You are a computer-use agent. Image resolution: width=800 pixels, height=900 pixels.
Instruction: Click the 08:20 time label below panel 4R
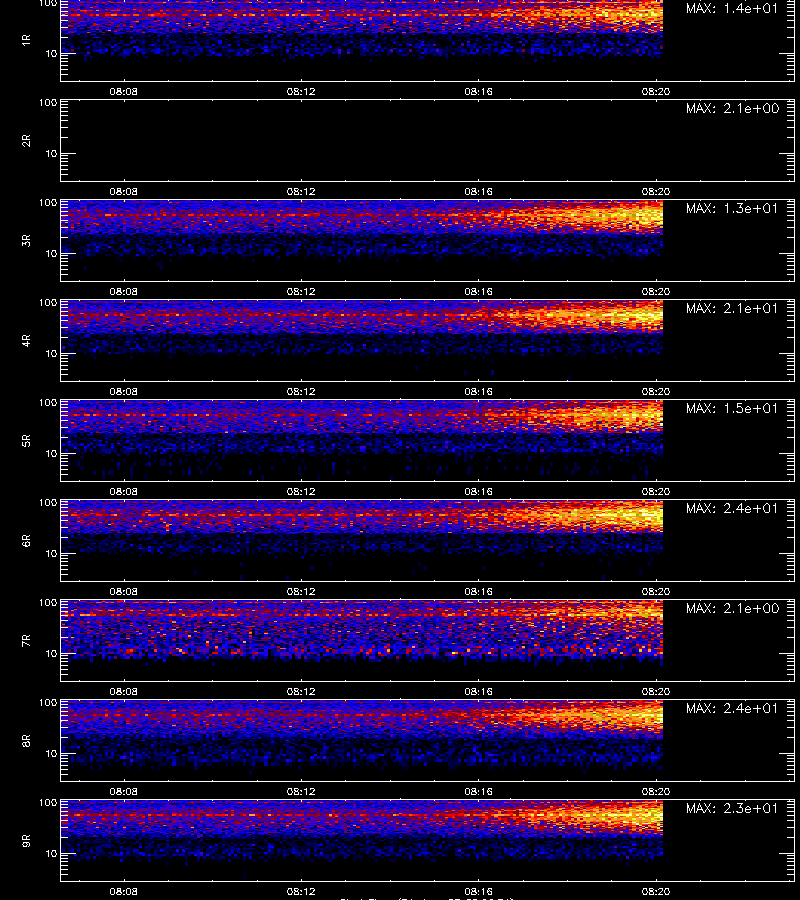(656, 391)
